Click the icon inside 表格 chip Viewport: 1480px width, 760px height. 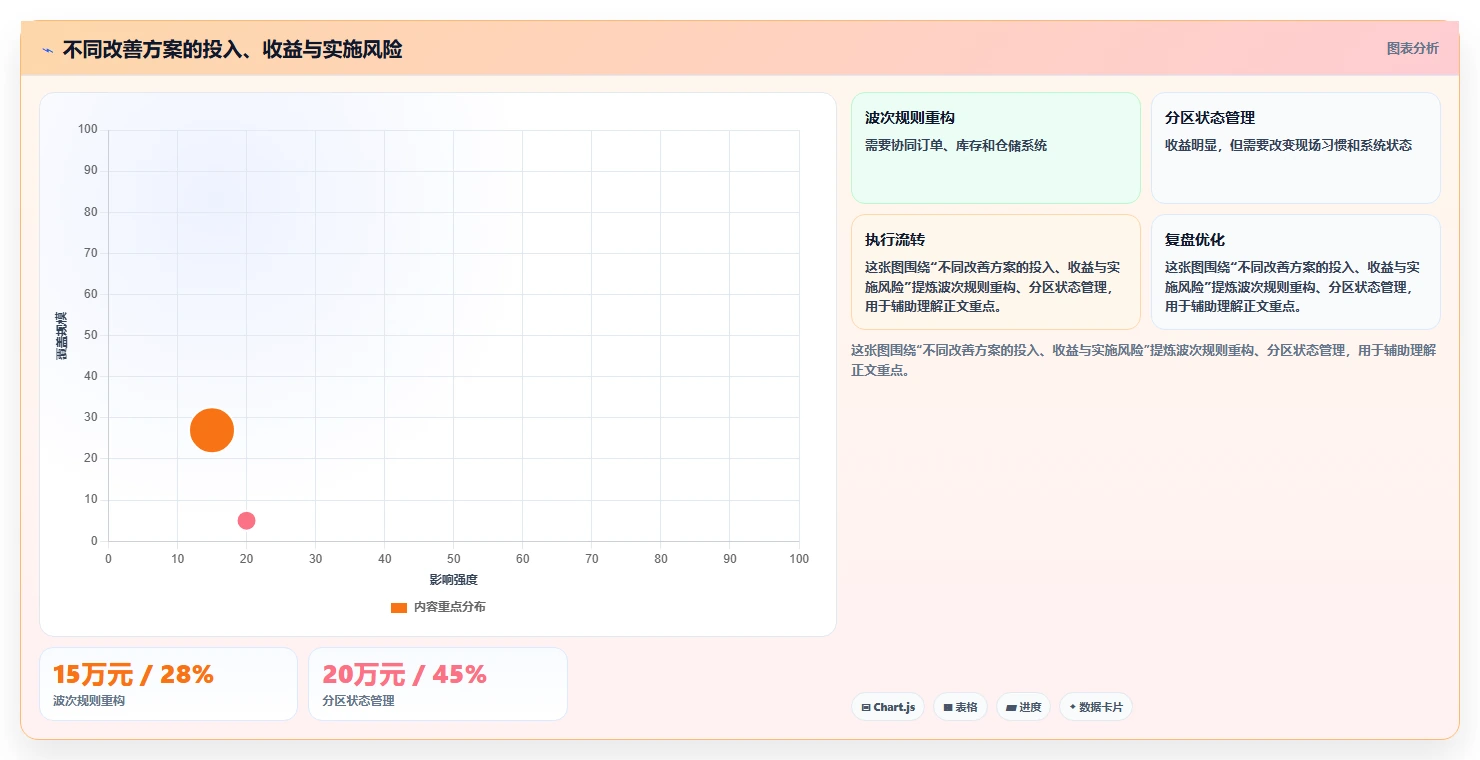948,707
